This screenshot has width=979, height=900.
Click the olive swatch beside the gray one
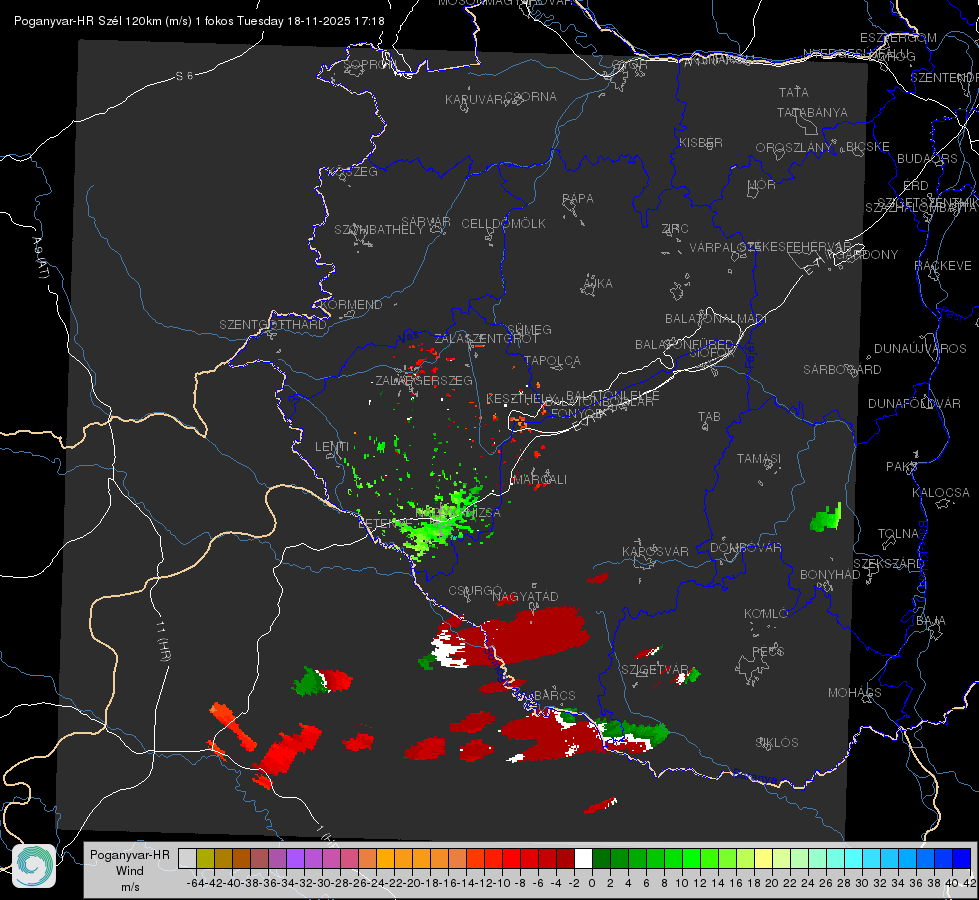coord(205,859)
